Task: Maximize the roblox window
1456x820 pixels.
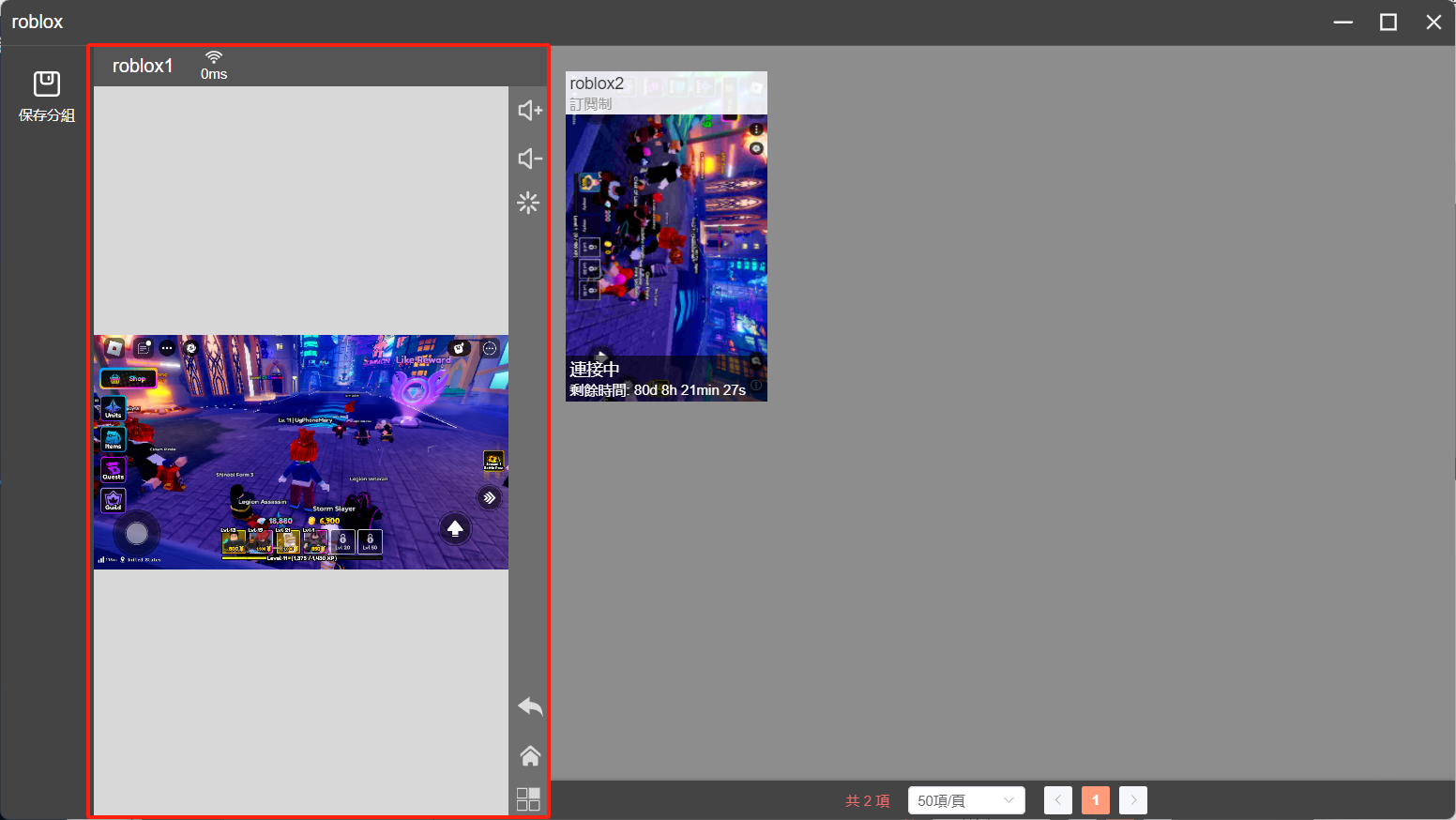Action: tap(1388, 22)
